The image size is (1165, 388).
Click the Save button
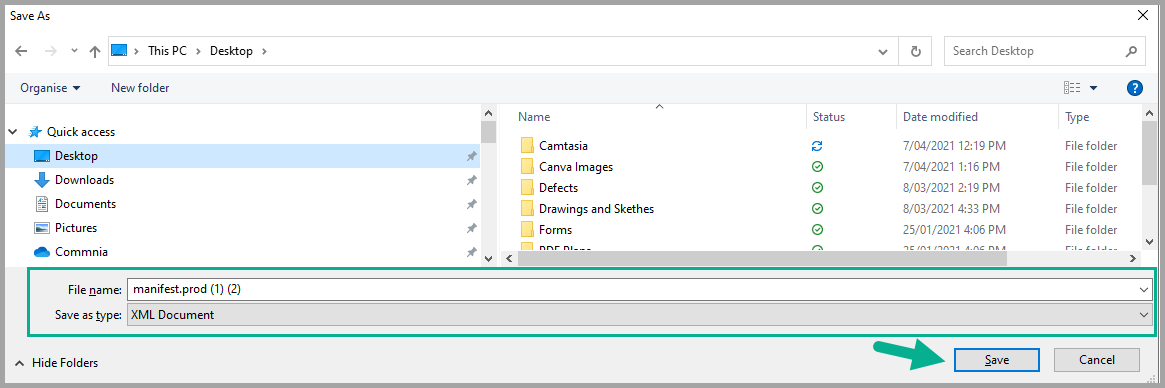tap(997, 360)
